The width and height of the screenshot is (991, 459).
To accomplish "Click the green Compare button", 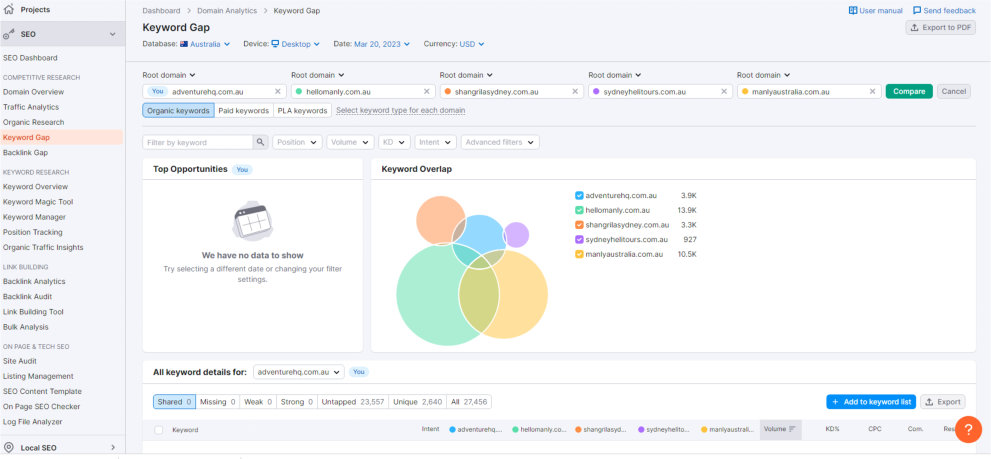I will (909, 92).
